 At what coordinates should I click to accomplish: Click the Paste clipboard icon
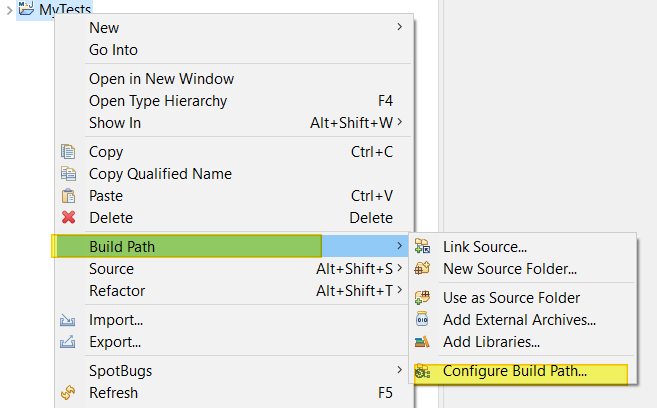pos(68,196)
